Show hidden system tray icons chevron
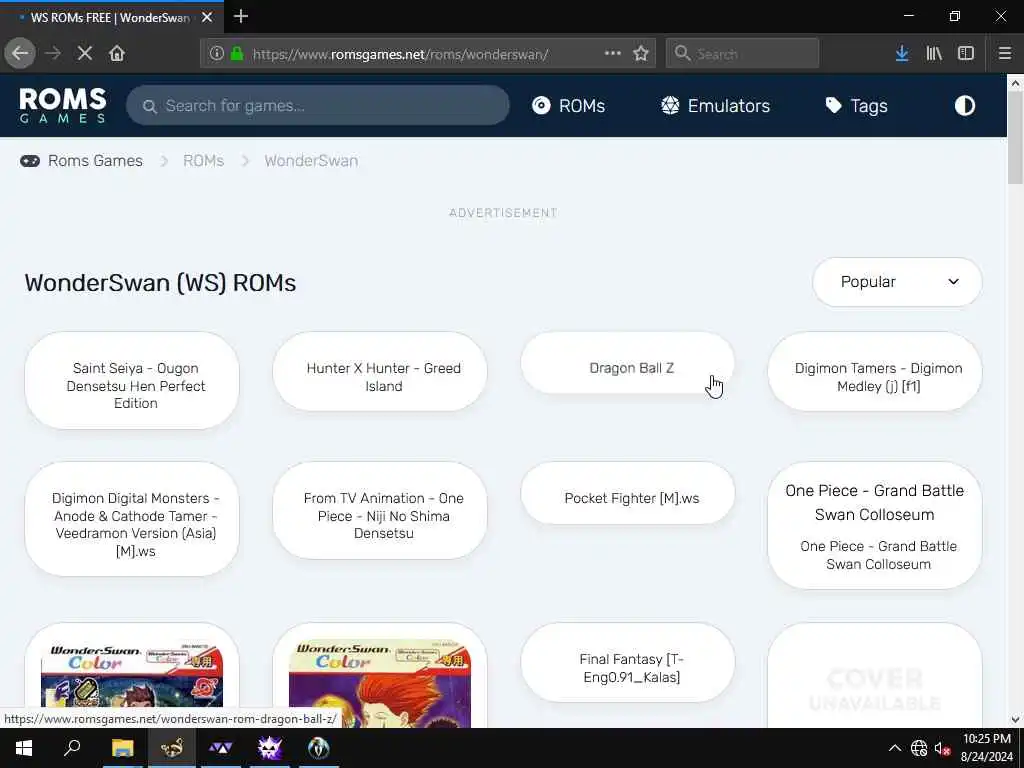The image size is (1024, 768). coord(895,748)
